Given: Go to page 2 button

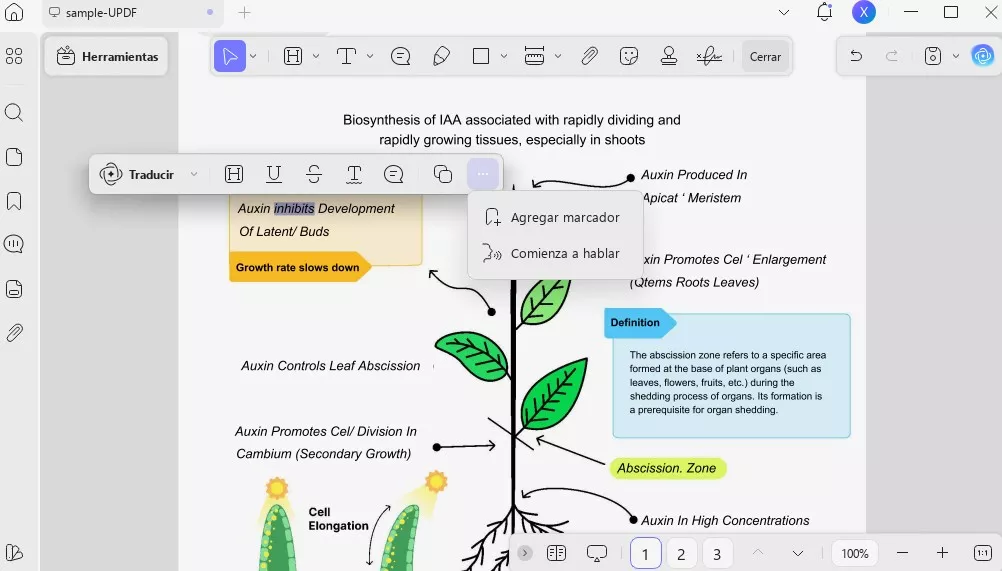Looking at the screenshot, I should pyautogui.click(x=681, y=554).
